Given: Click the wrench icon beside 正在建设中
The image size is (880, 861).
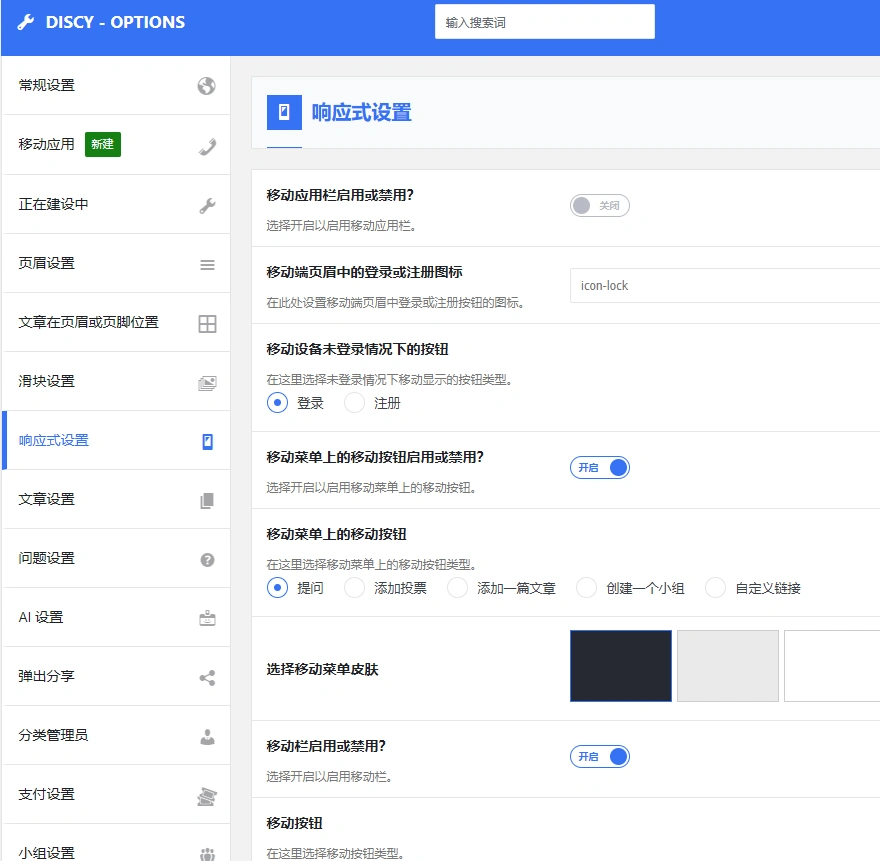Looking at the screenshot, I should 207,204.
